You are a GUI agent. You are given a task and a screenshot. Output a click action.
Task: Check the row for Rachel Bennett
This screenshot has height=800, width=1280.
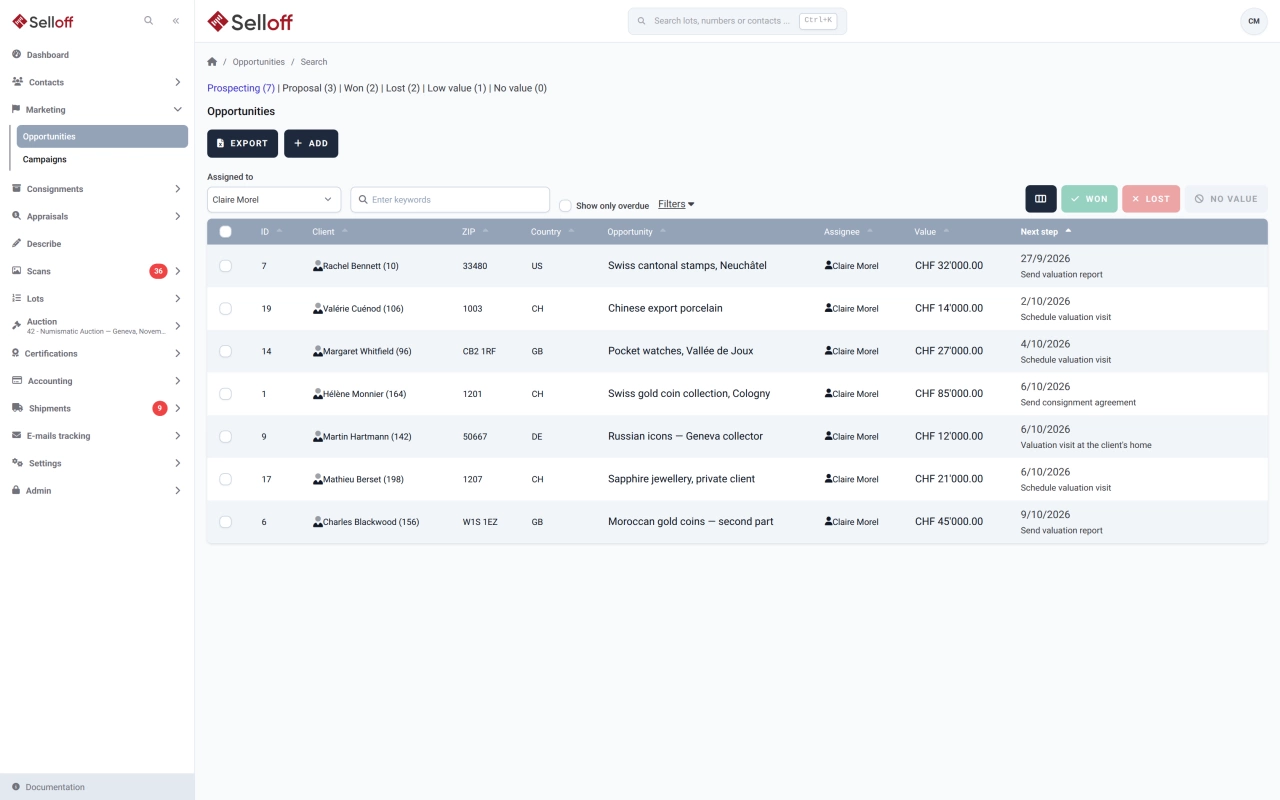225,266
